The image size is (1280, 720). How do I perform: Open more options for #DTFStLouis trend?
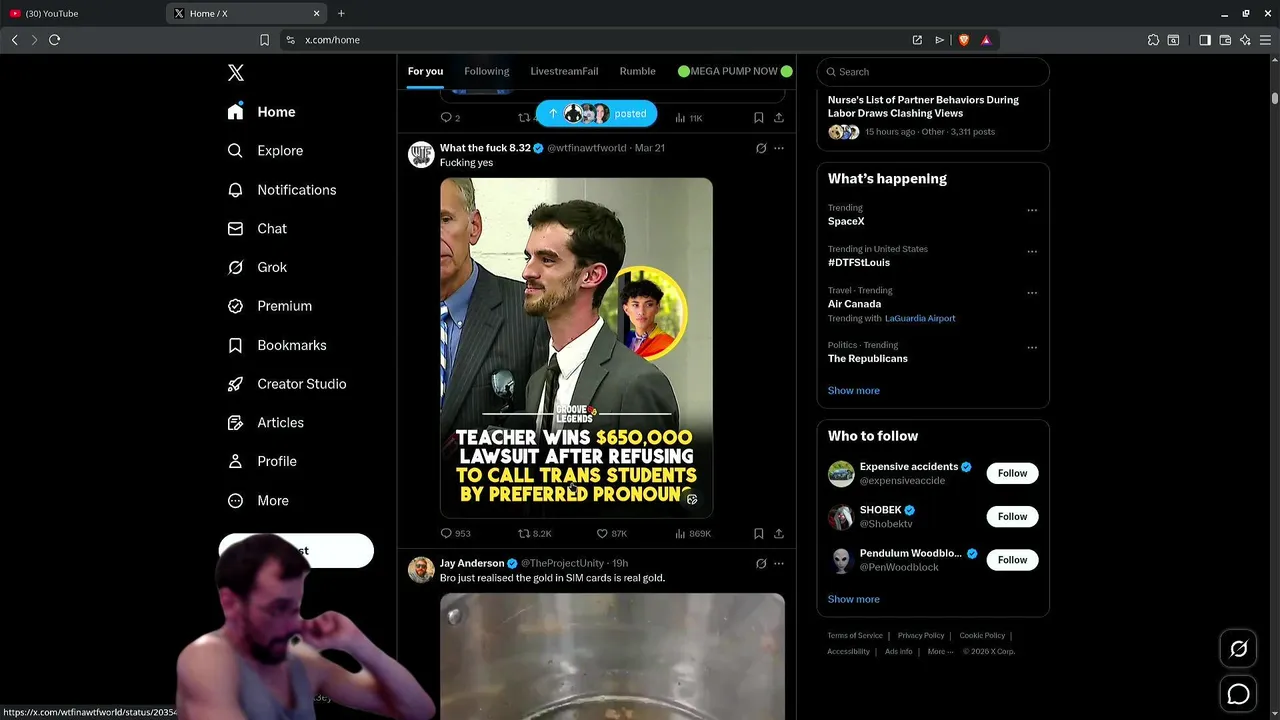(1032, 251)
